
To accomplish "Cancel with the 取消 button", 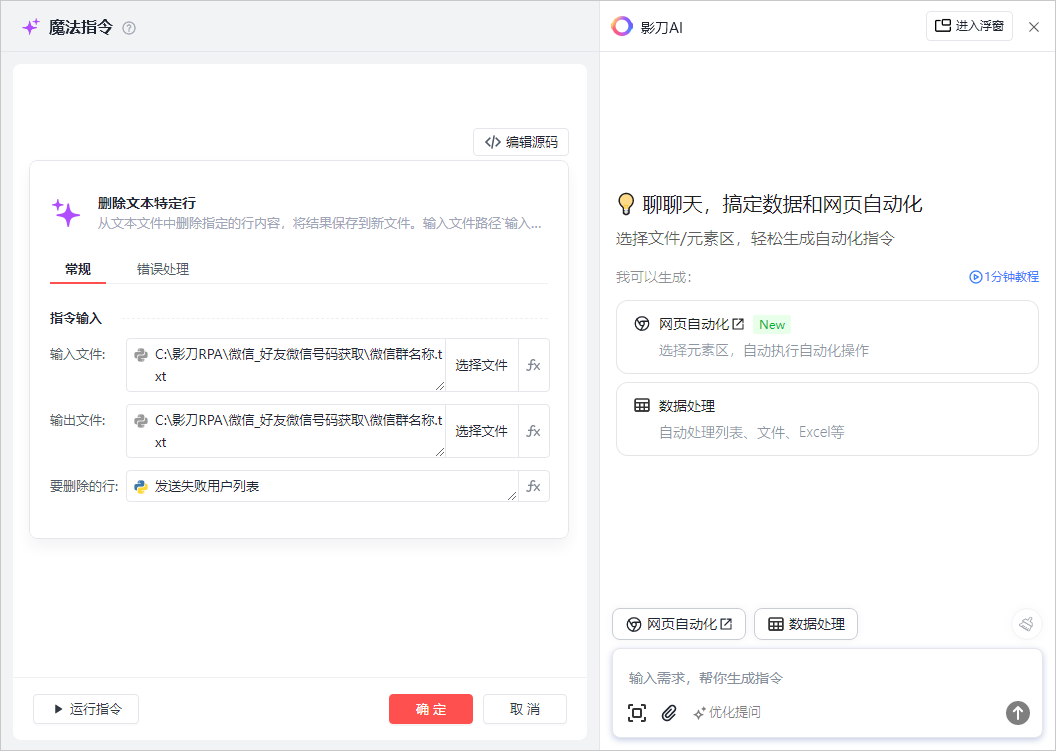I will click(525, 709).
